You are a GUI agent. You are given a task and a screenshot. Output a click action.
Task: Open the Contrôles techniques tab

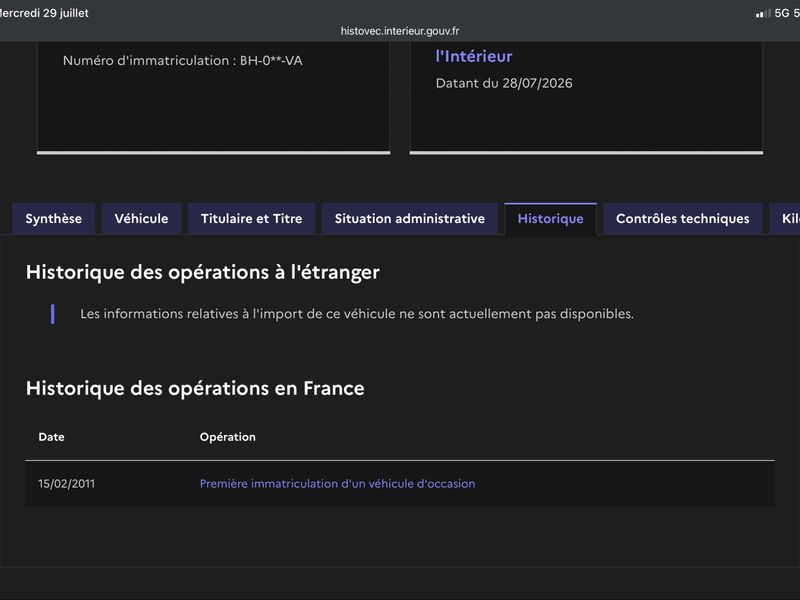pos(683,219)
